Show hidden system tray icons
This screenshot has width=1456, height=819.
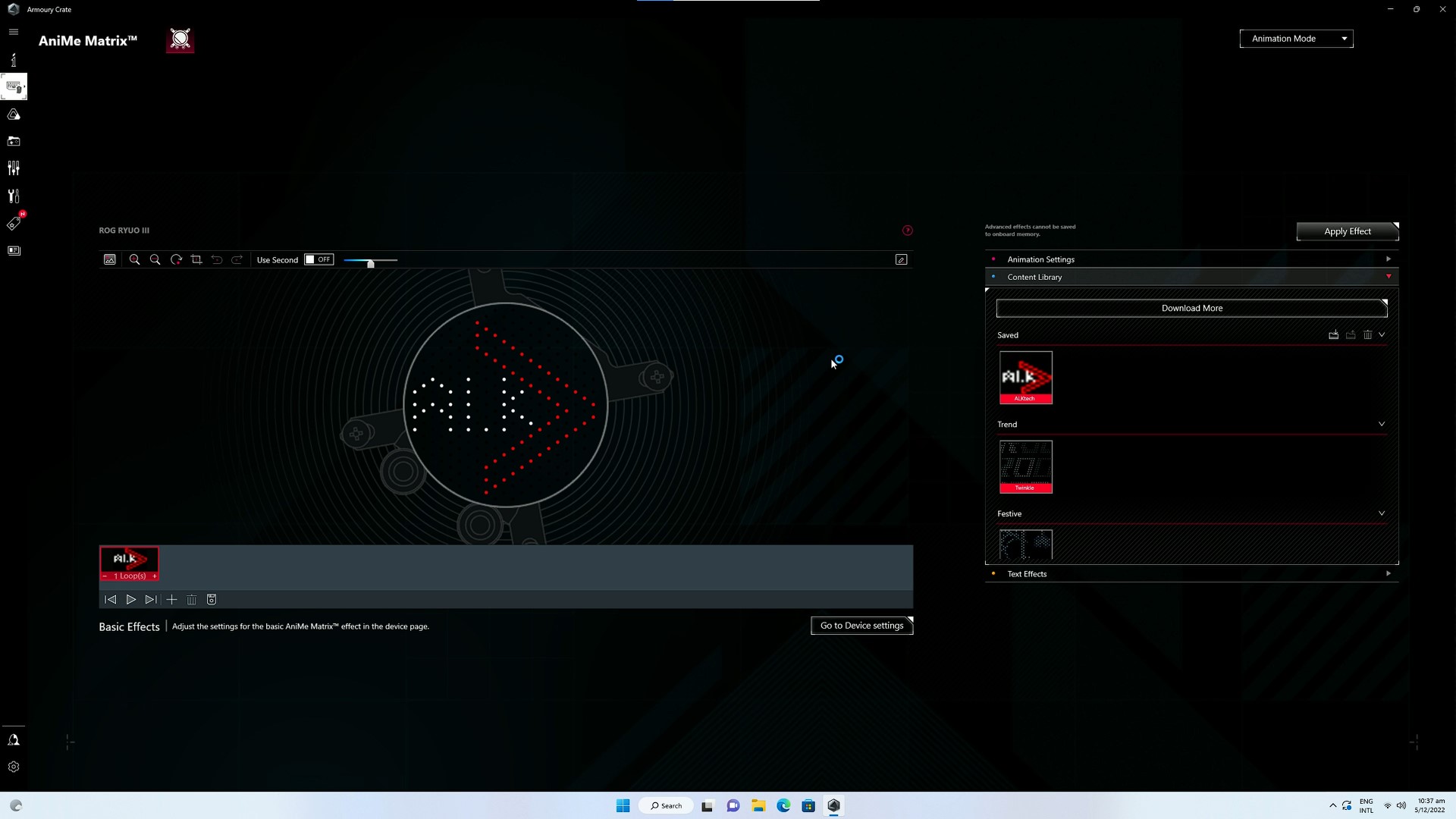[x=1333, y=805]
